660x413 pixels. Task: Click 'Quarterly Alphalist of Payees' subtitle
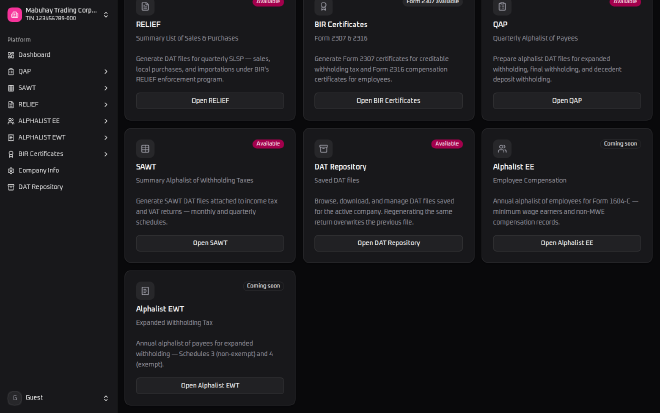535,38
